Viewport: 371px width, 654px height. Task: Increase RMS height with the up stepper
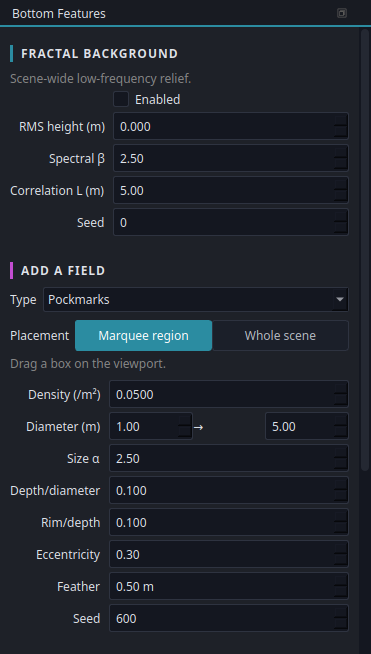click(x=341, y=120)
